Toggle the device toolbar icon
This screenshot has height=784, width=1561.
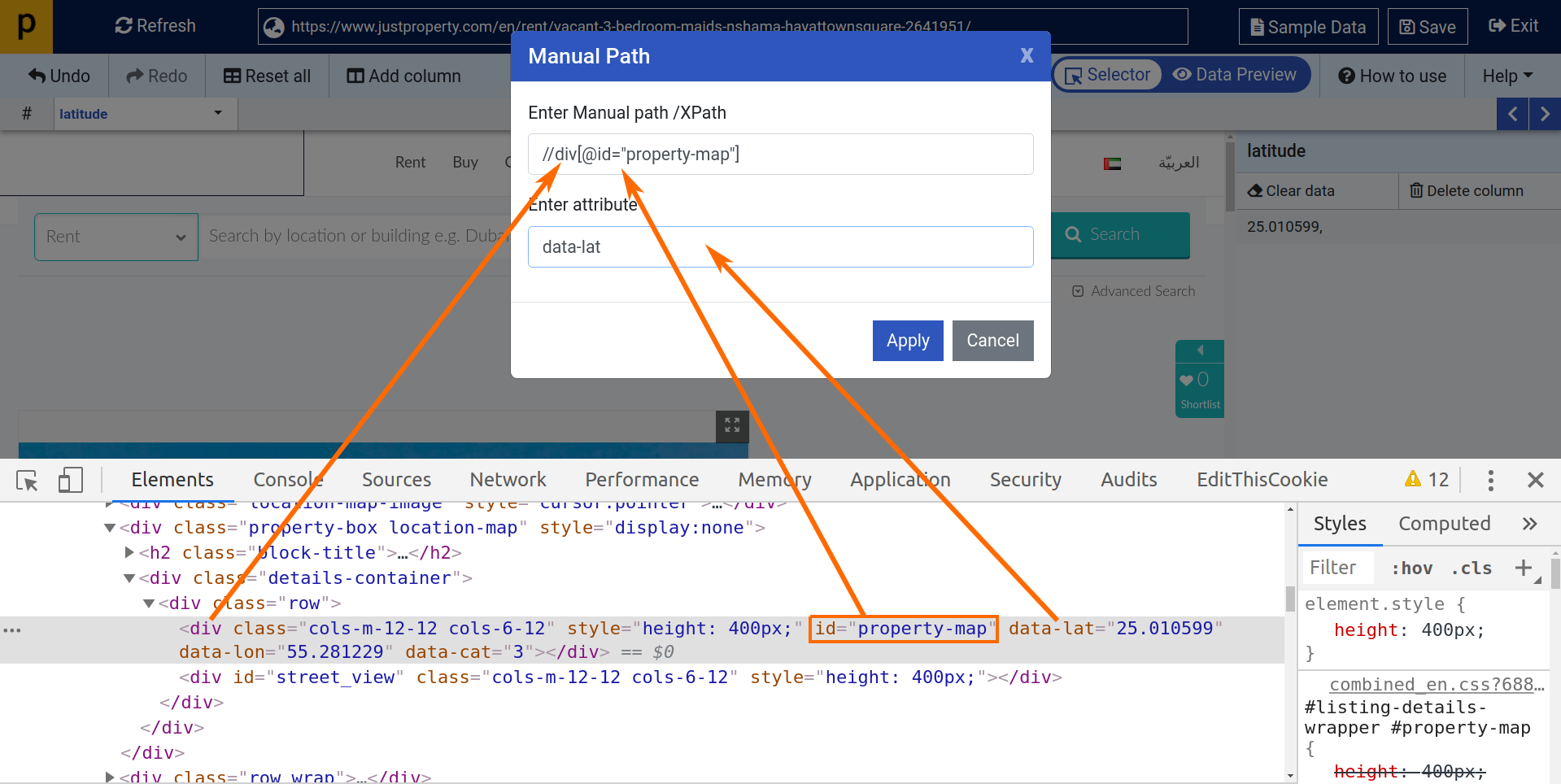pos(71,480)
